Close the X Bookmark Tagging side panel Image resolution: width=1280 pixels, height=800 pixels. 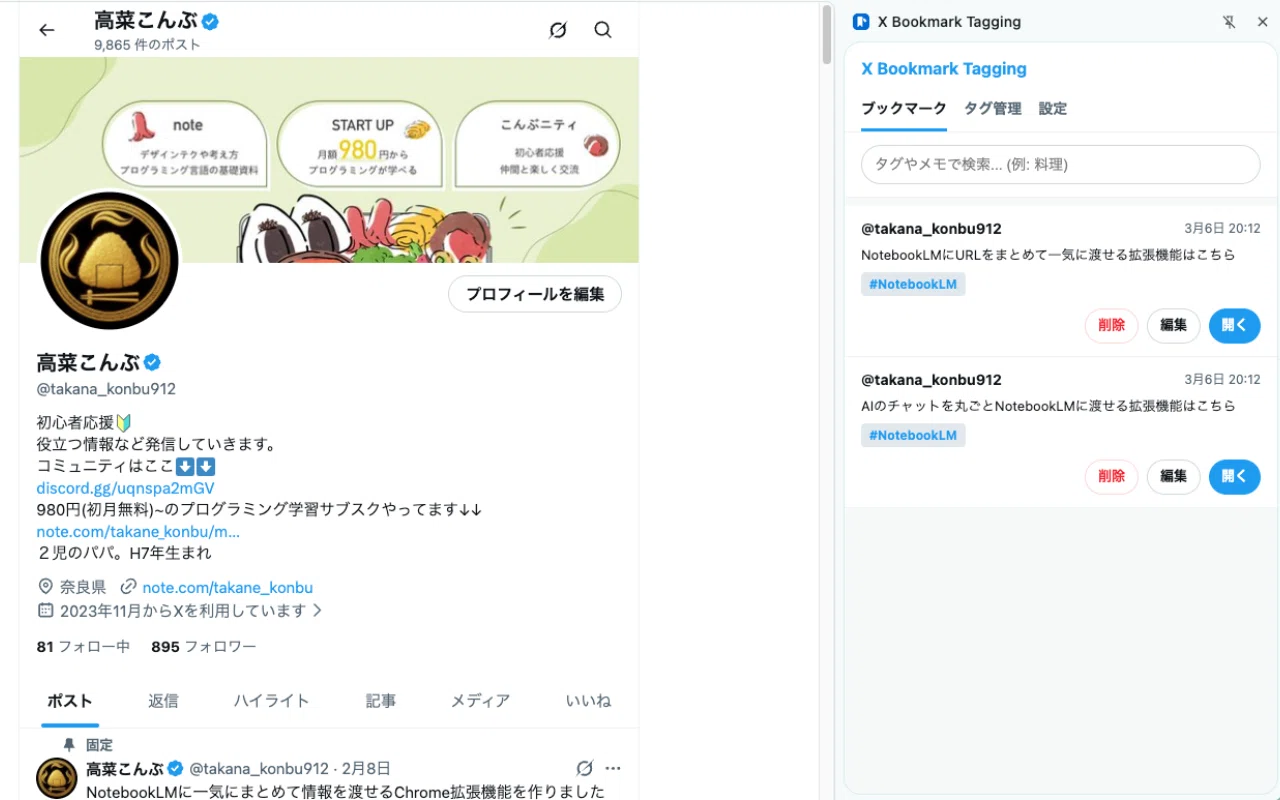click(1262, 22)
